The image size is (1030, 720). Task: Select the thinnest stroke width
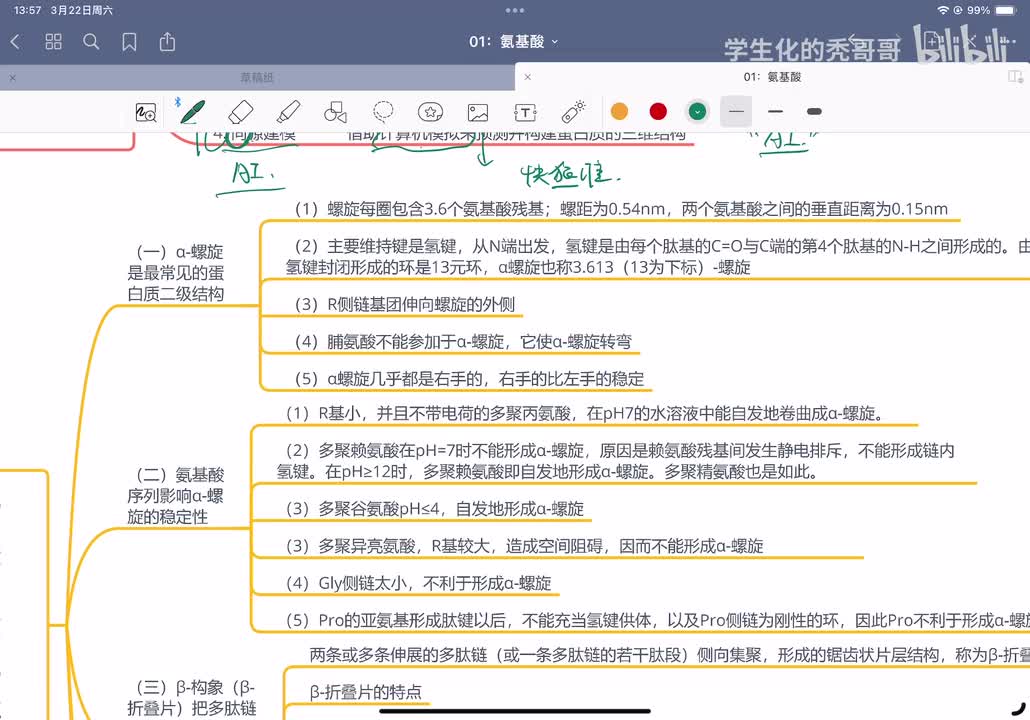[736, 112]
